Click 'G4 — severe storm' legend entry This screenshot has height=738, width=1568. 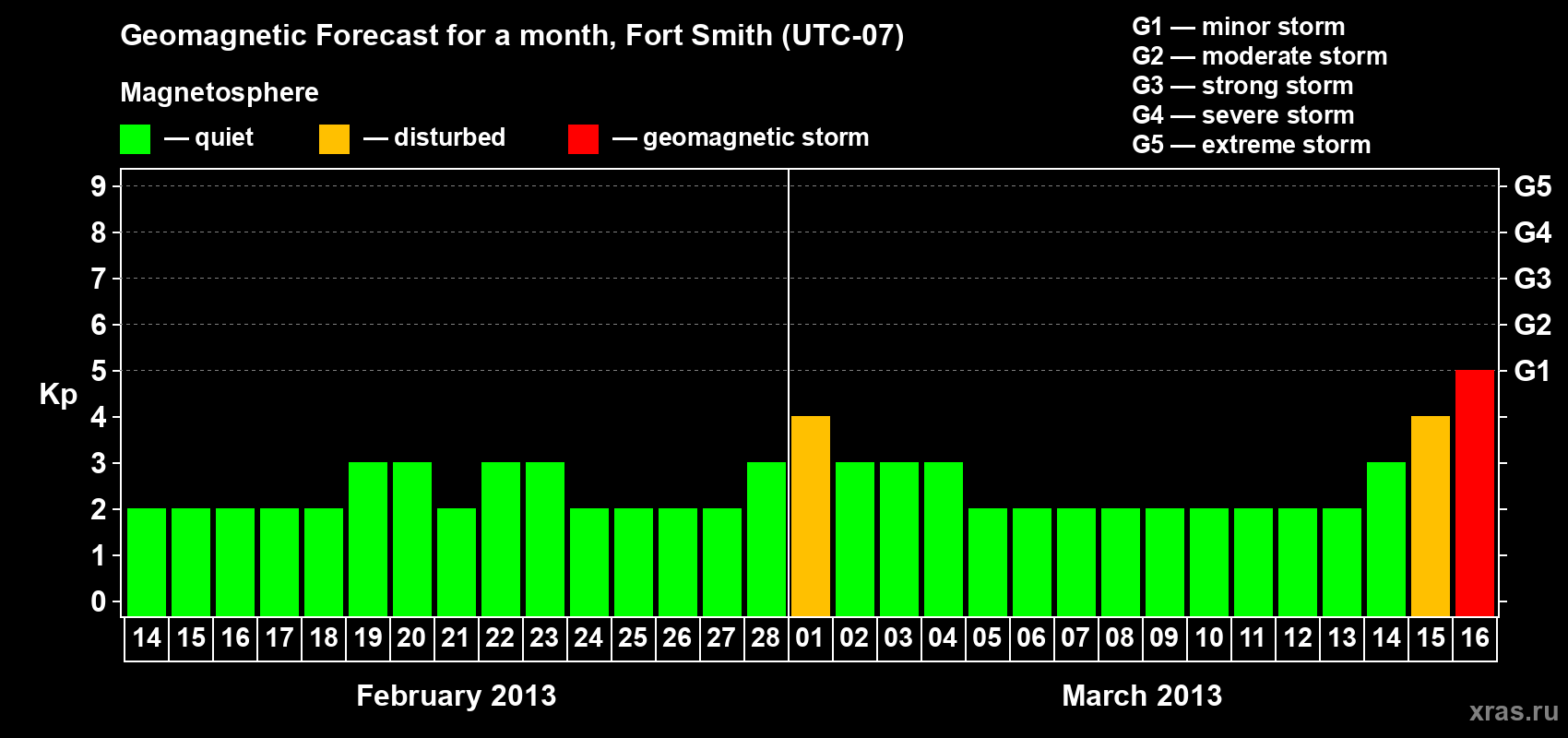pos(1243,115)
